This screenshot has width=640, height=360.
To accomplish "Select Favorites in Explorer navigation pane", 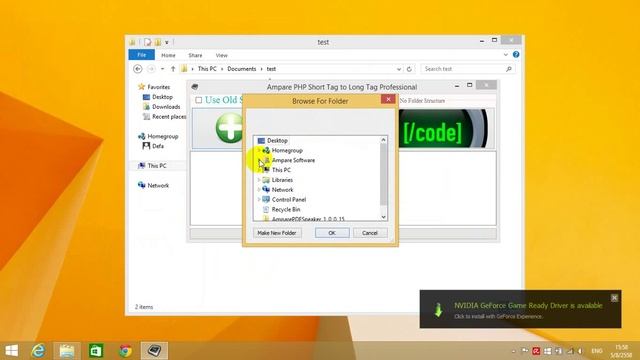I will point(158,87).
